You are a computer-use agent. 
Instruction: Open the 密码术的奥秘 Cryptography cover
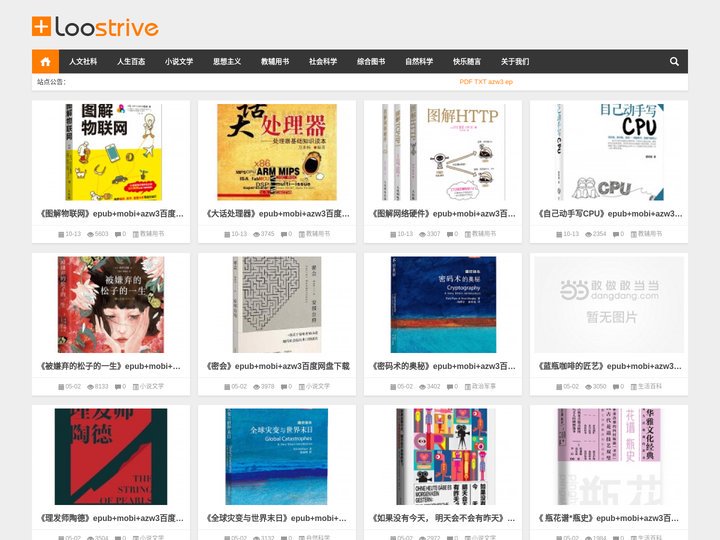tap(443, 304)
